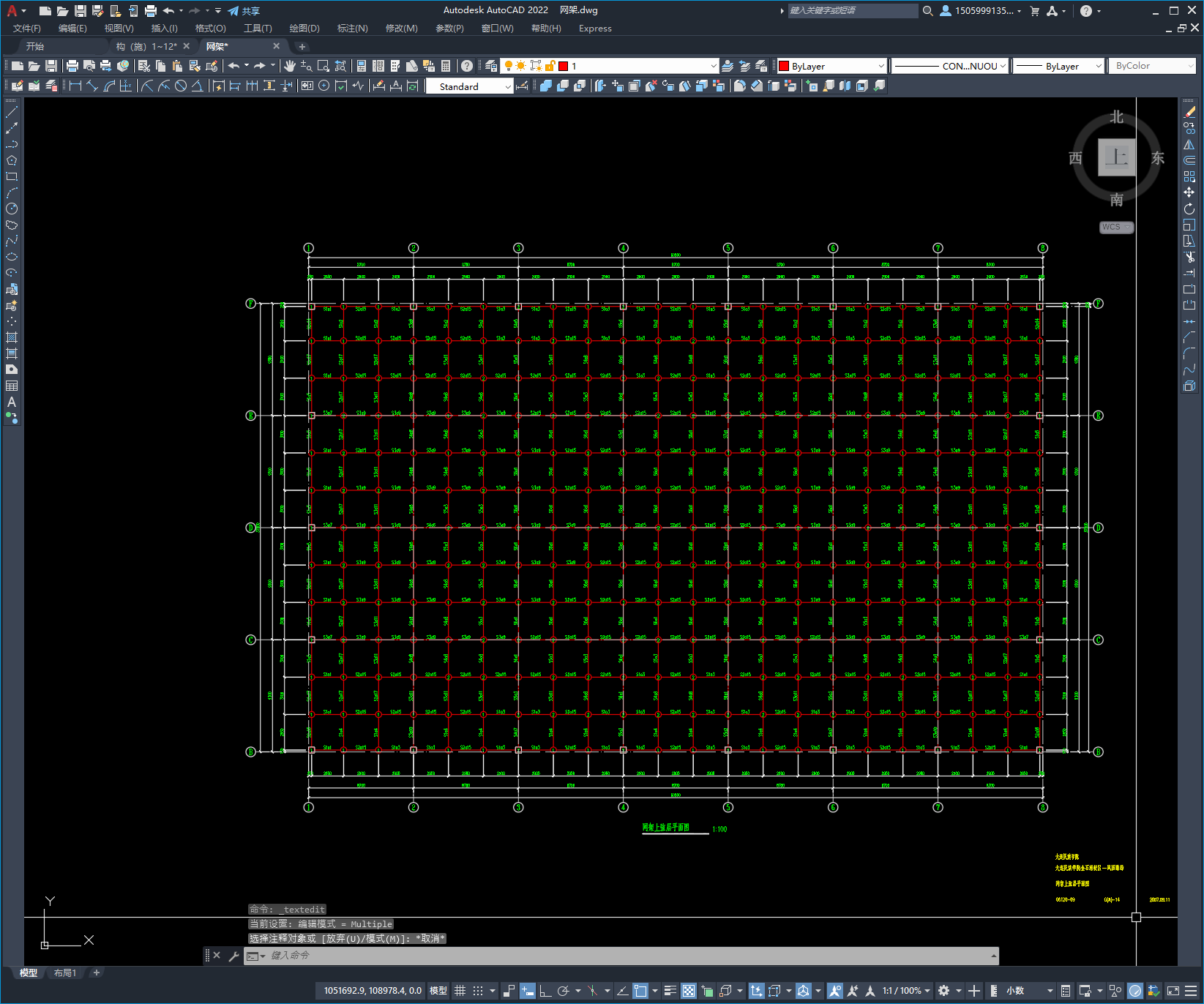
Task: Select the Circle drawing tool
Action: pyautogui.click(x=12, y=209)
